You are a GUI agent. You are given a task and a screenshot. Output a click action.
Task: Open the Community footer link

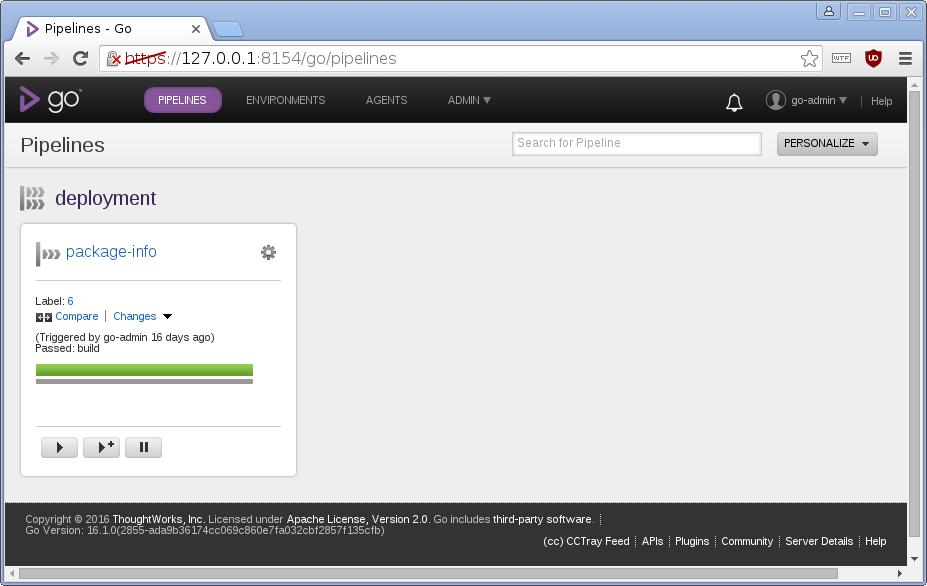click(747, 541)
